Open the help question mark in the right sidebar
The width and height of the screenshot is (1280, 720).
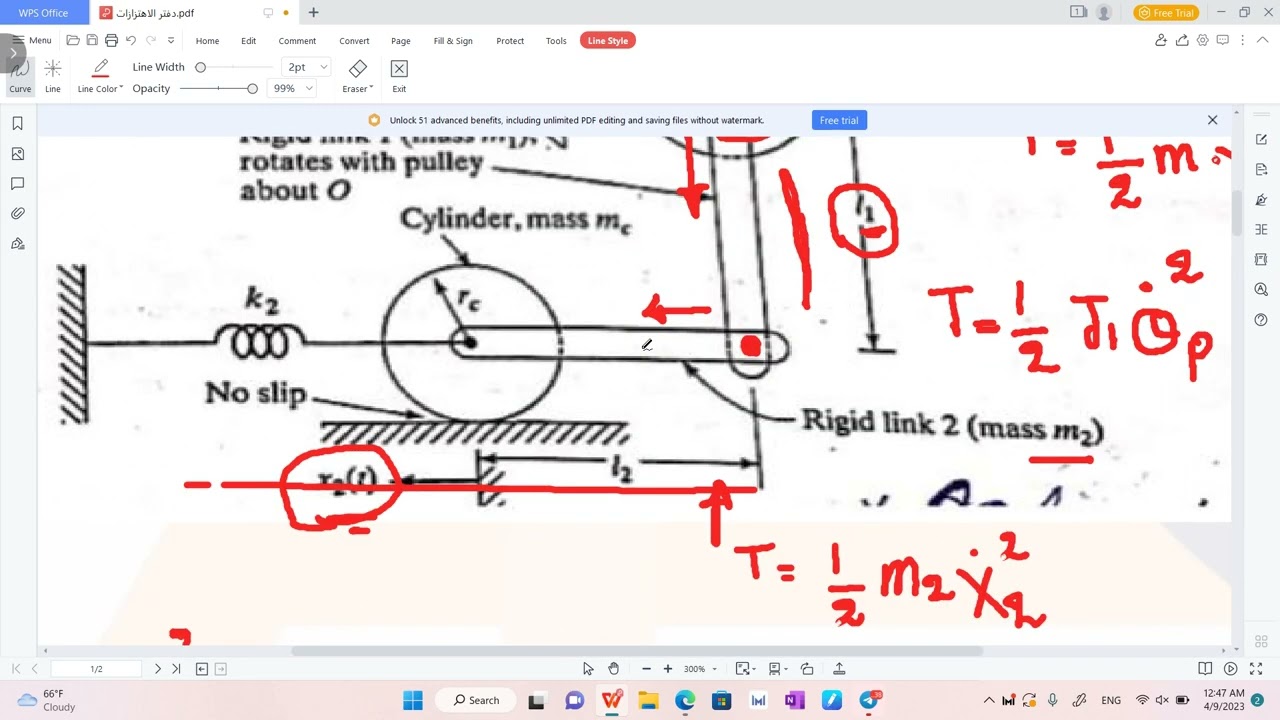pos(1261,320)
